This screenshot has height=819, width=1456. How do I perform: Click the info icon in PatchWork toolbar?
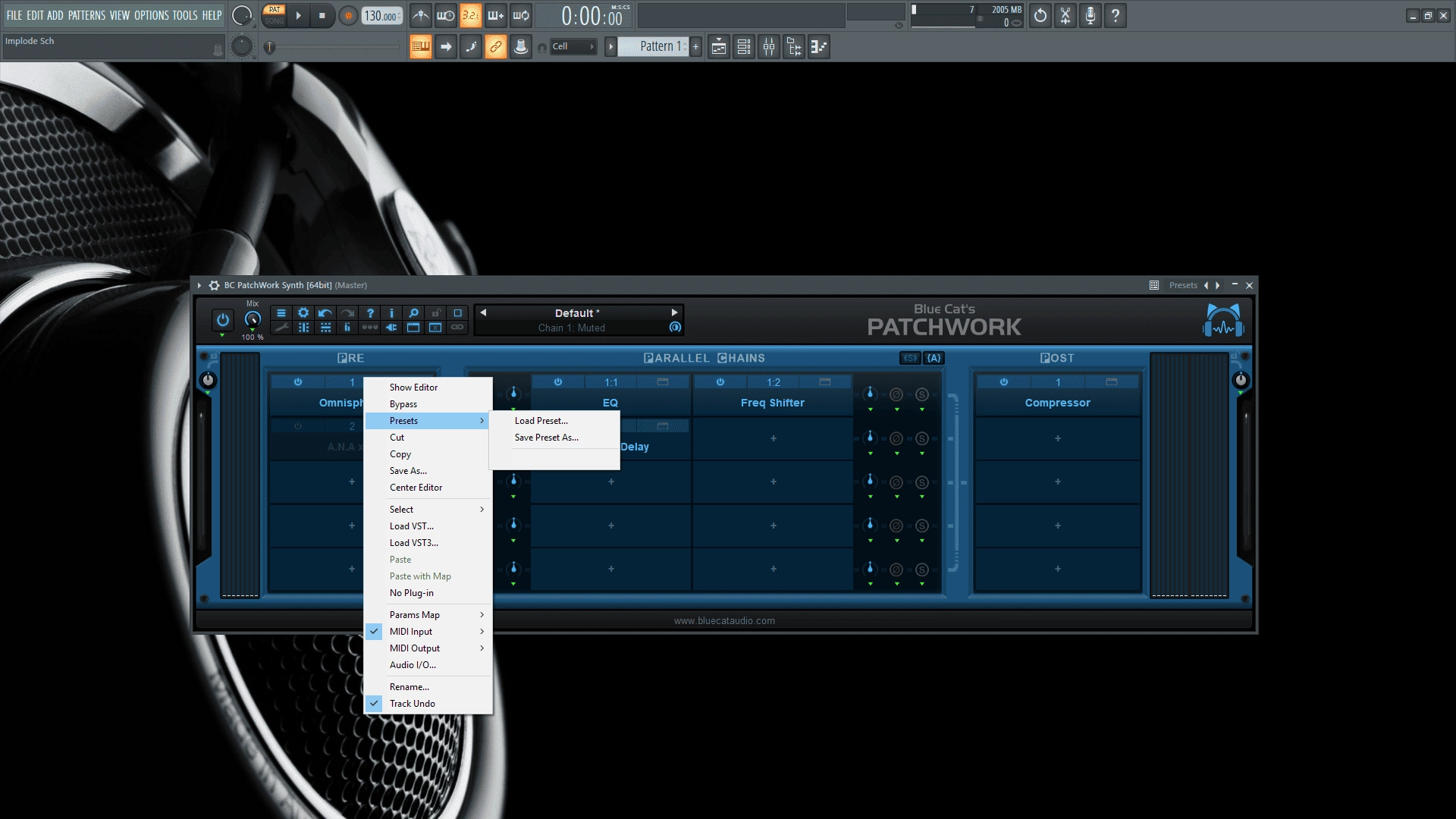[x=391, y=313]
